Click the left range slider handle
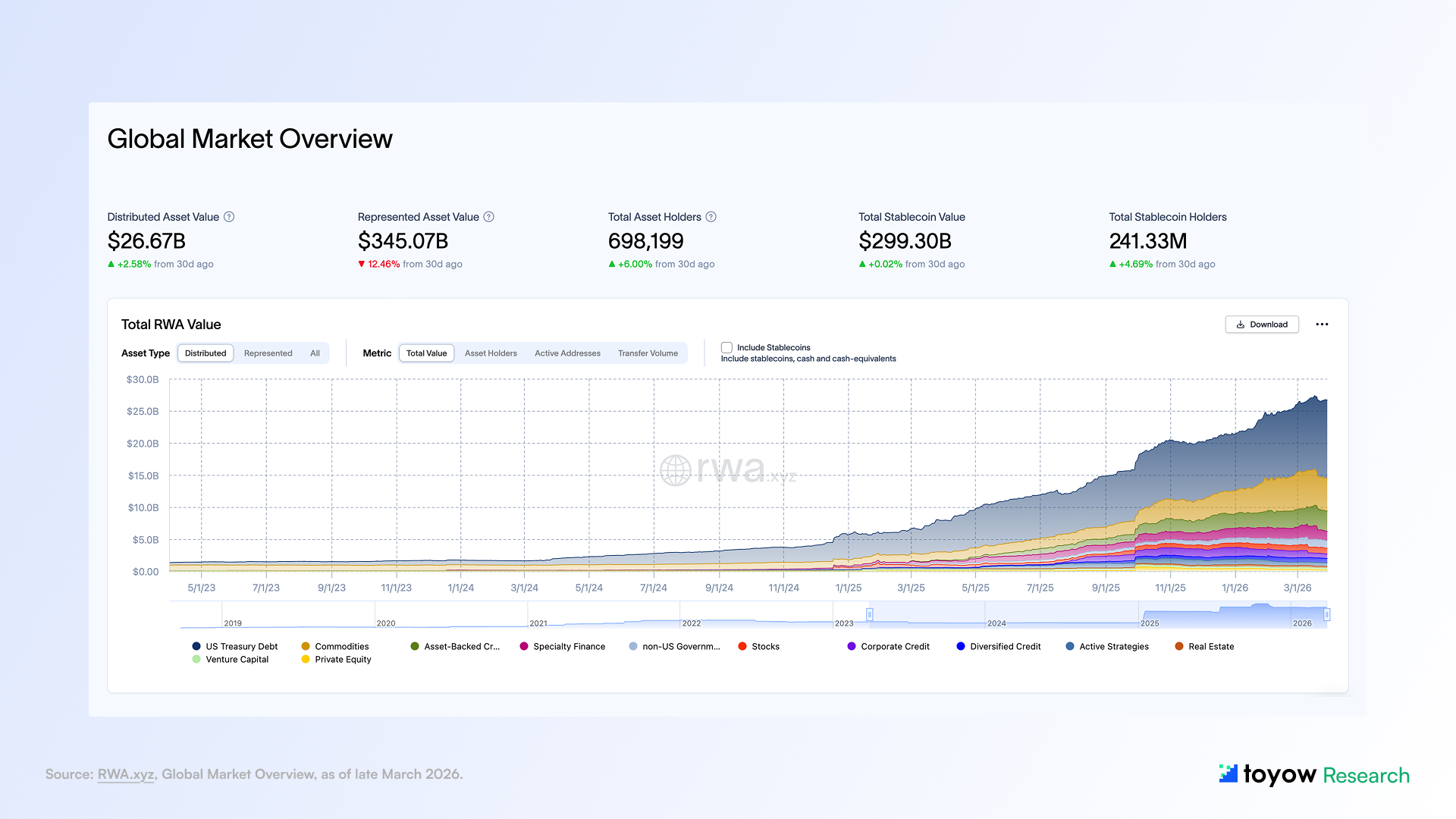This screenshot has width=1456, height=819. click(870, 614)
